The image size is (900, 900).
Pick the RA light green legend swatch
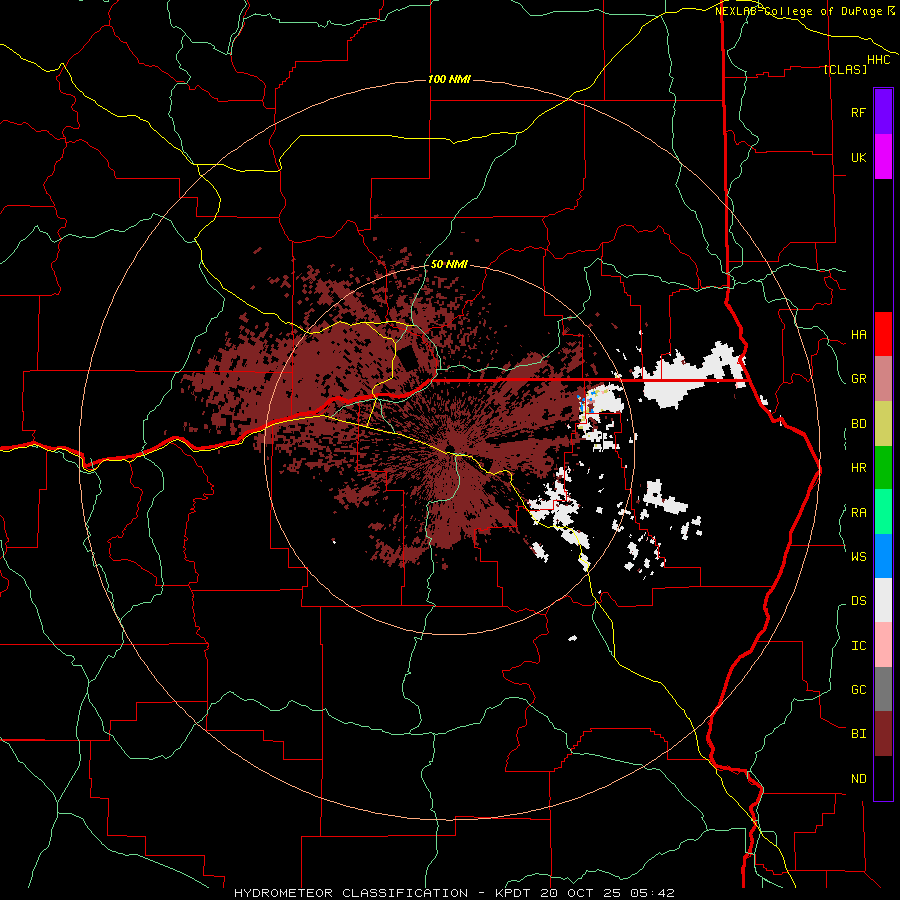pos(883,512)
